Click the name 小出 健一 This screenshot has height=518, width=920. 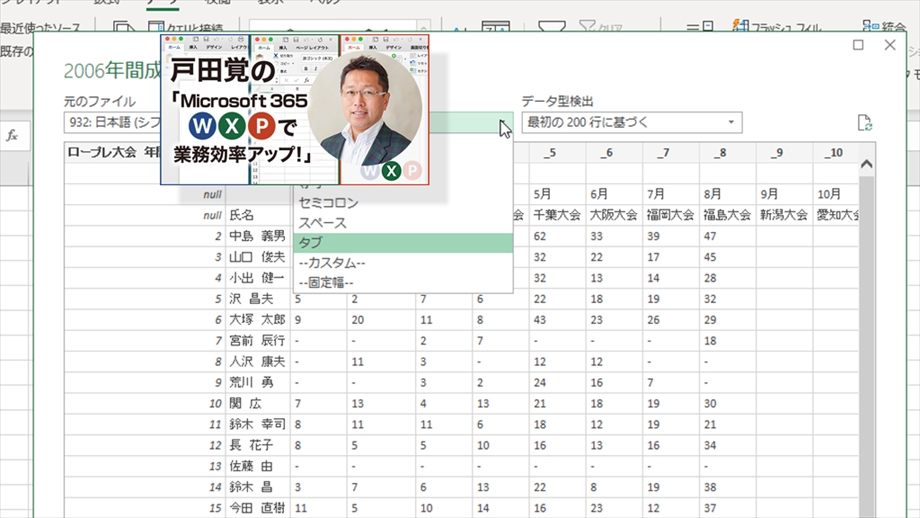257,278
